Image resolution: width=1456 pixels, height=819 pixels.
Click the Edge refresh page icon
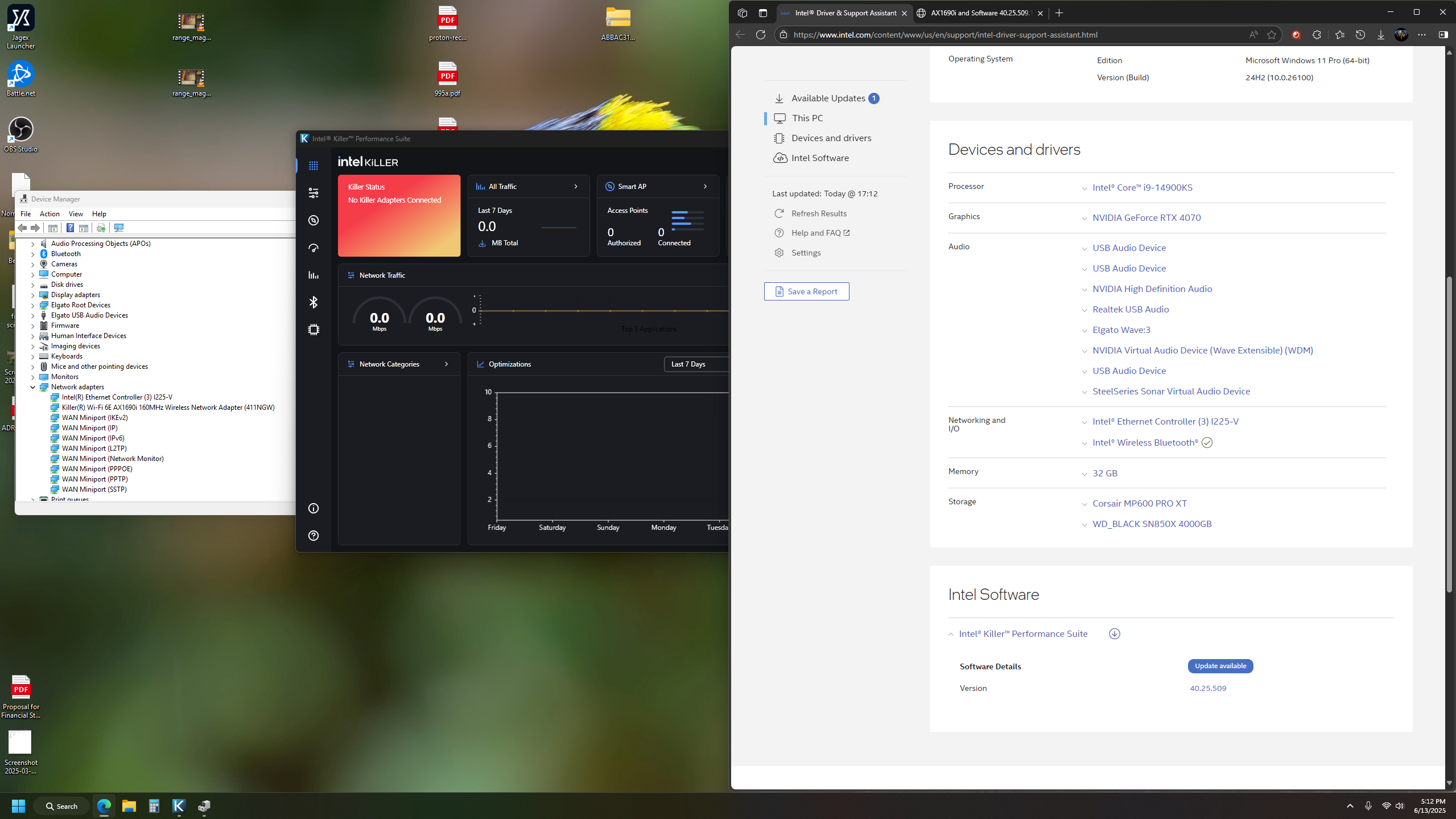(760, 35)
